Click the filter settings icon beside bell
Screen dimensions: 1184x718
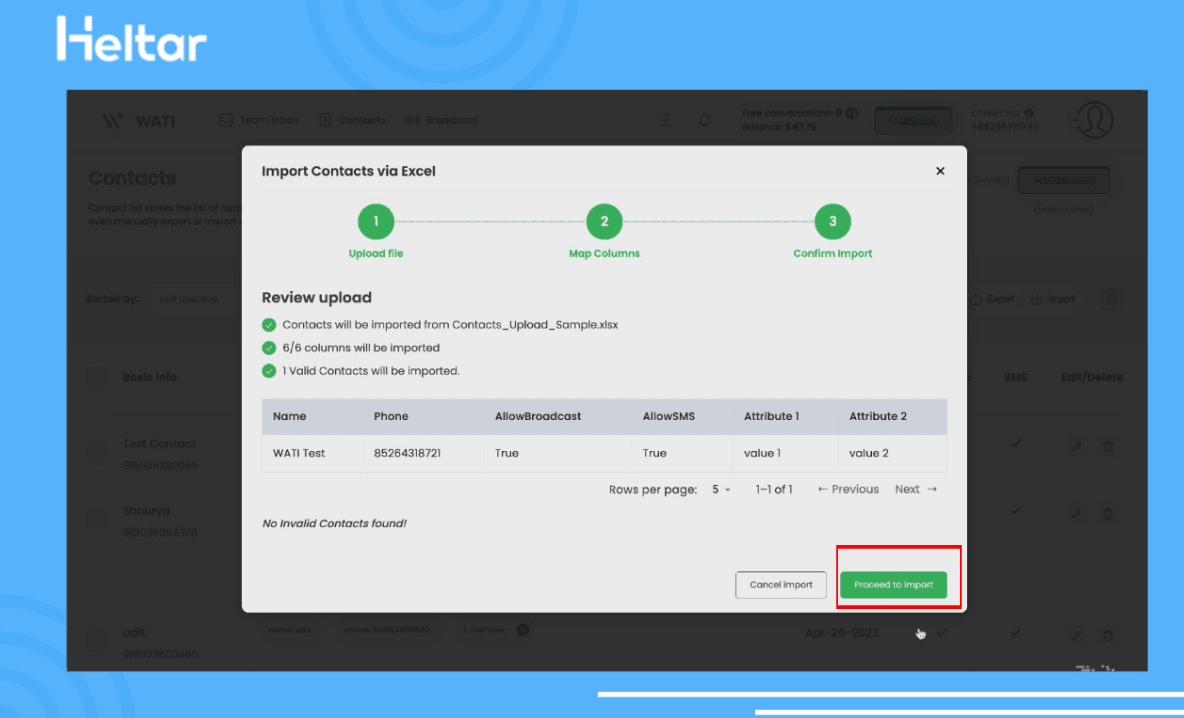pyautogui.click(x=665, y=121)
